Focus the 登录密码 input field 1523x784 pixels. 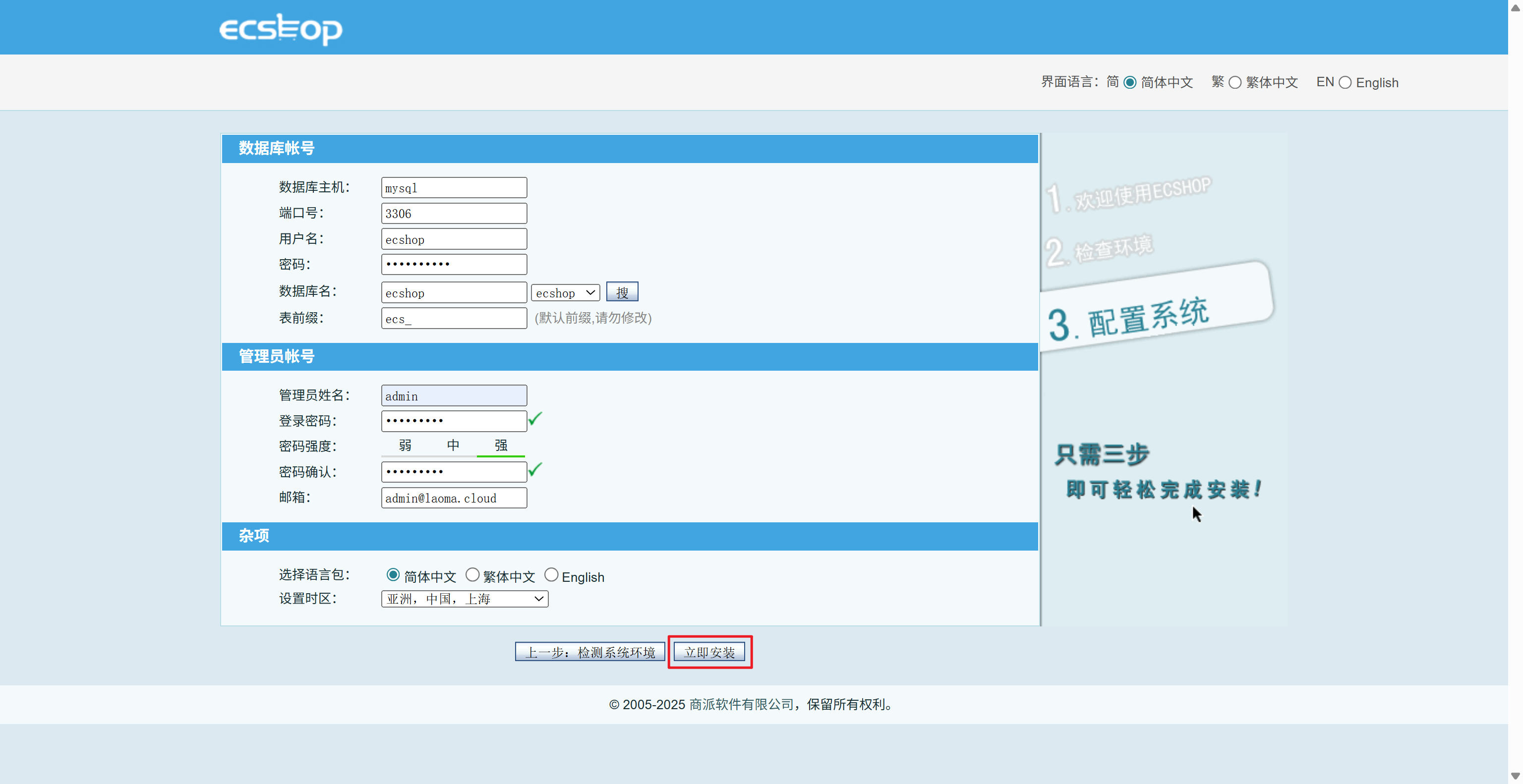click(454, 421)
